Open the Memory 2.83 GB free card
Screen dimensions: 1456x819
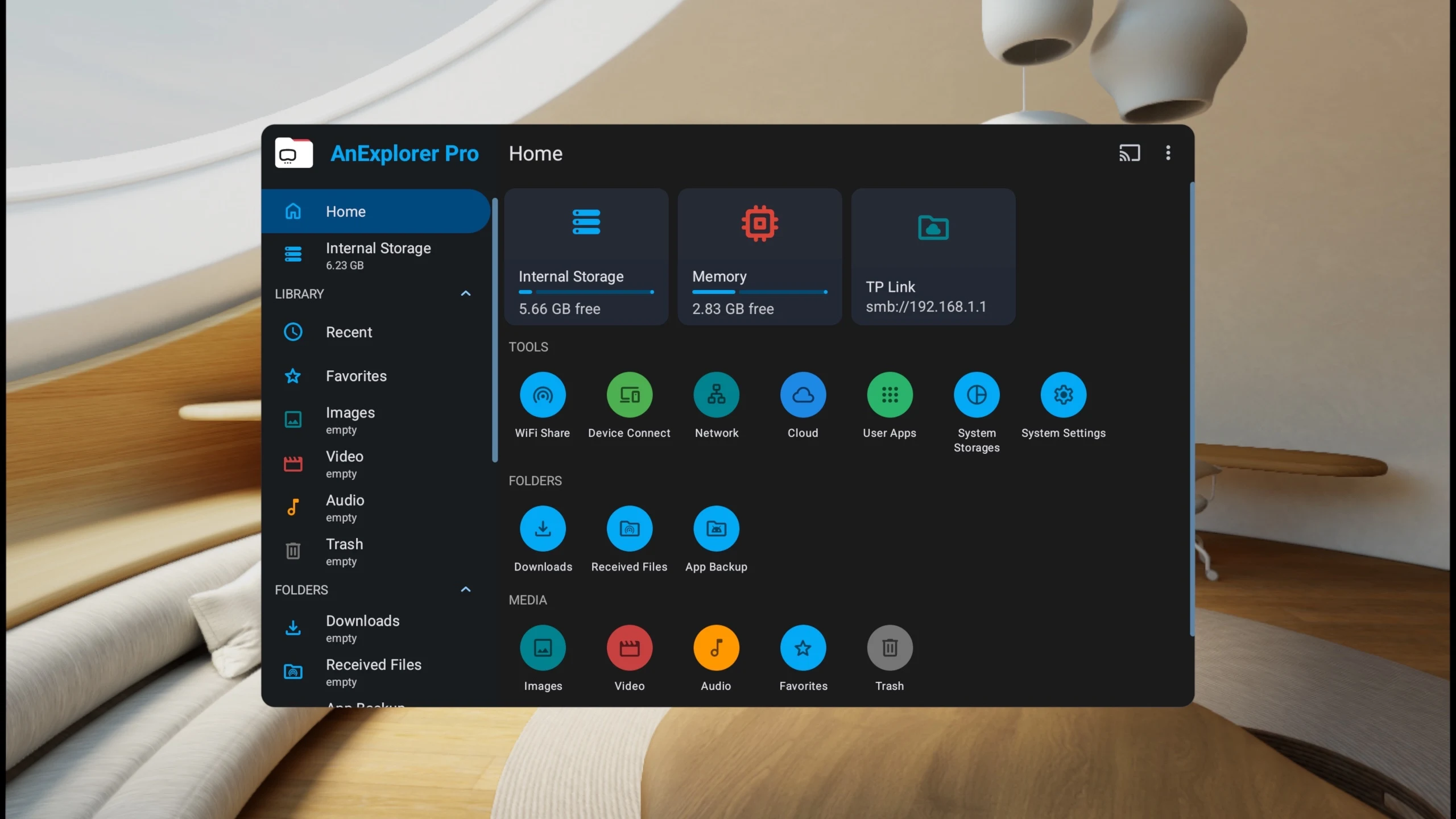click(759, 257)
